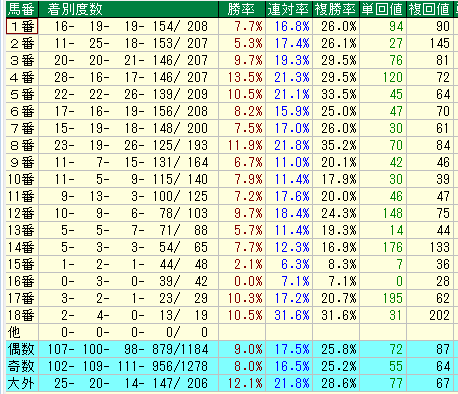458x394 pixels.
Task: Click the 複回値 column header
Action: 430,9
